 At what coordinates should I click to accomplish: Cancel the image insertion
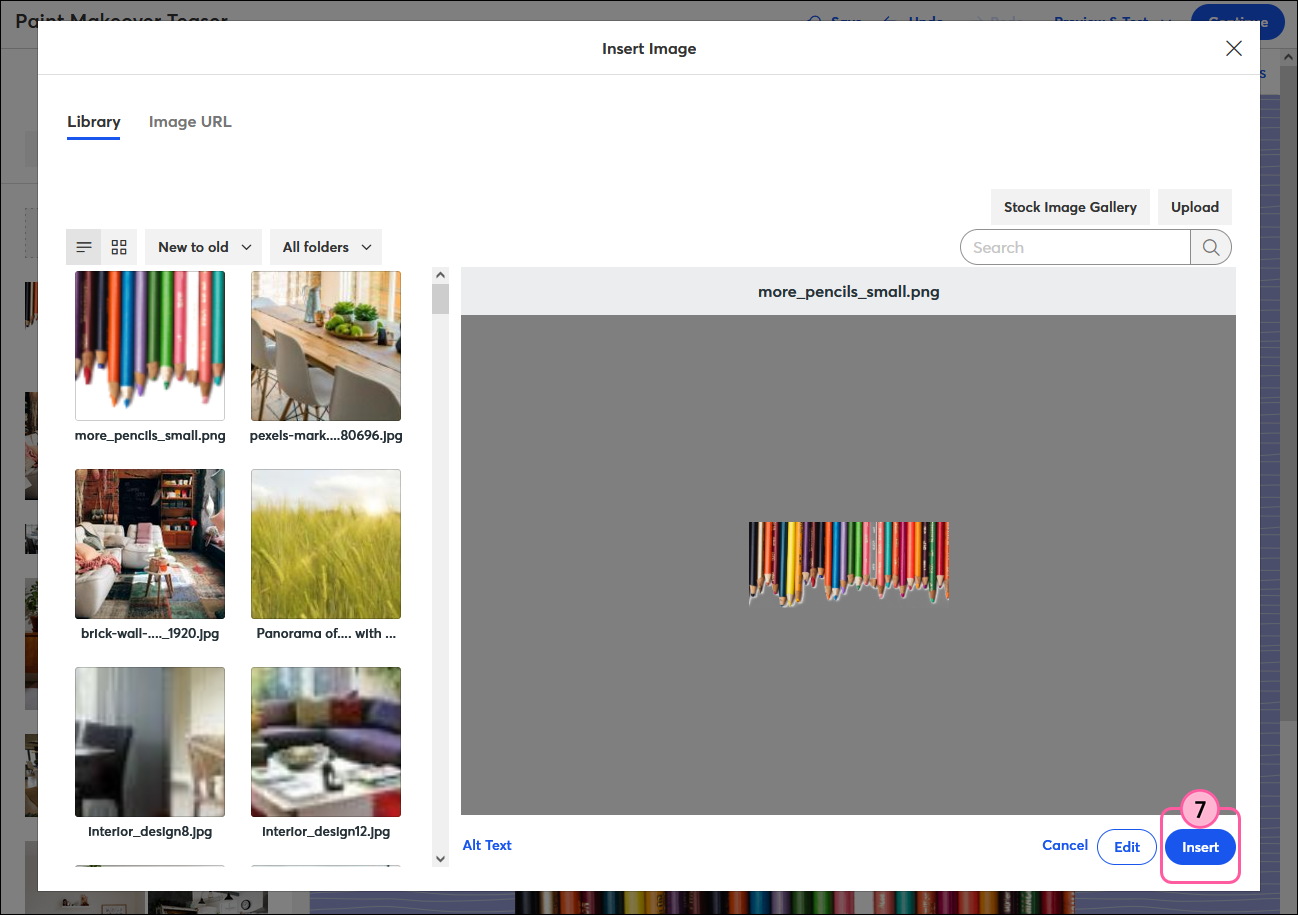pyautogui.click(x=1065, y=845)
